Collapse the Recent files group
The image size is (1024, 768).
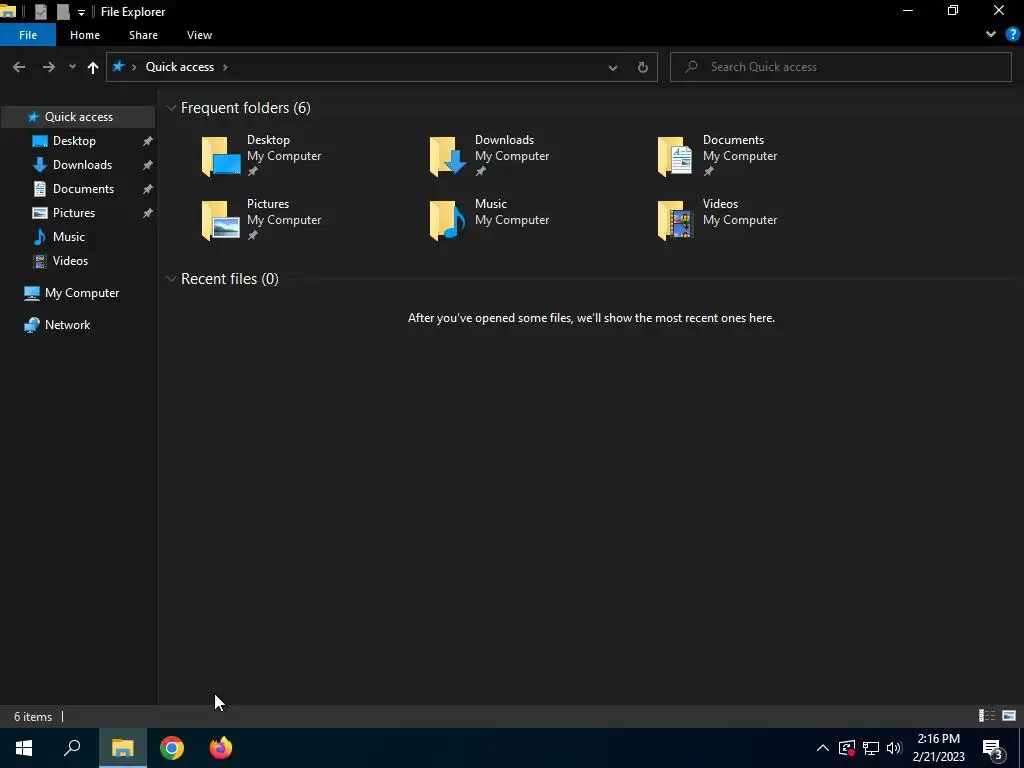pos(171,279)
